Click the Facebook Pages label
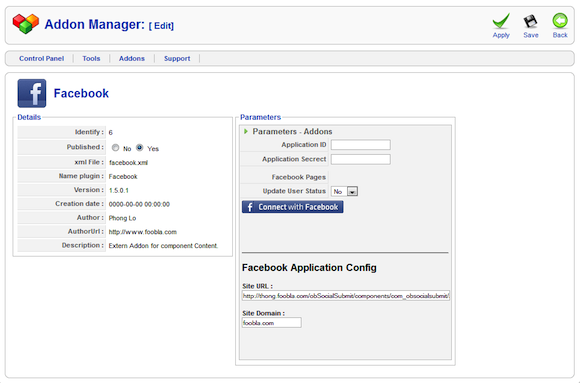The height and width of the screenshot is (383, 580). coord(299,177)
